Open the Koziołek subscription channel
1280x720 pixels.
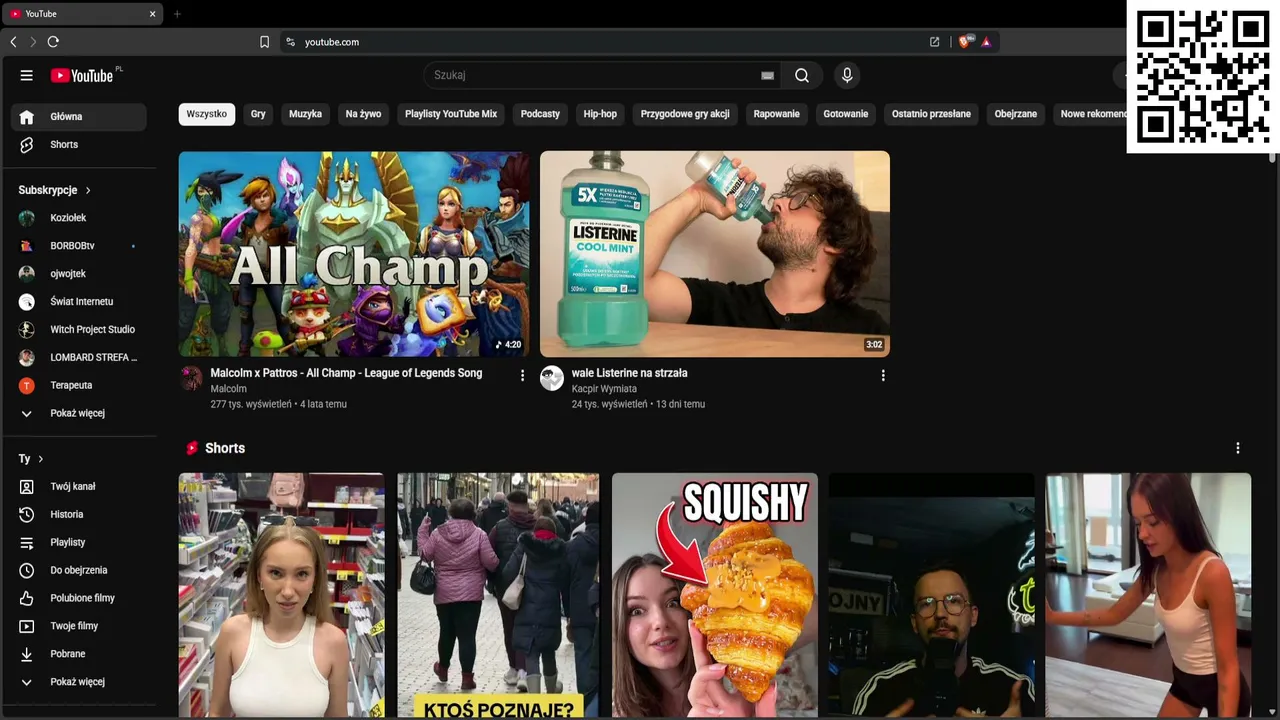coord(79,217)
